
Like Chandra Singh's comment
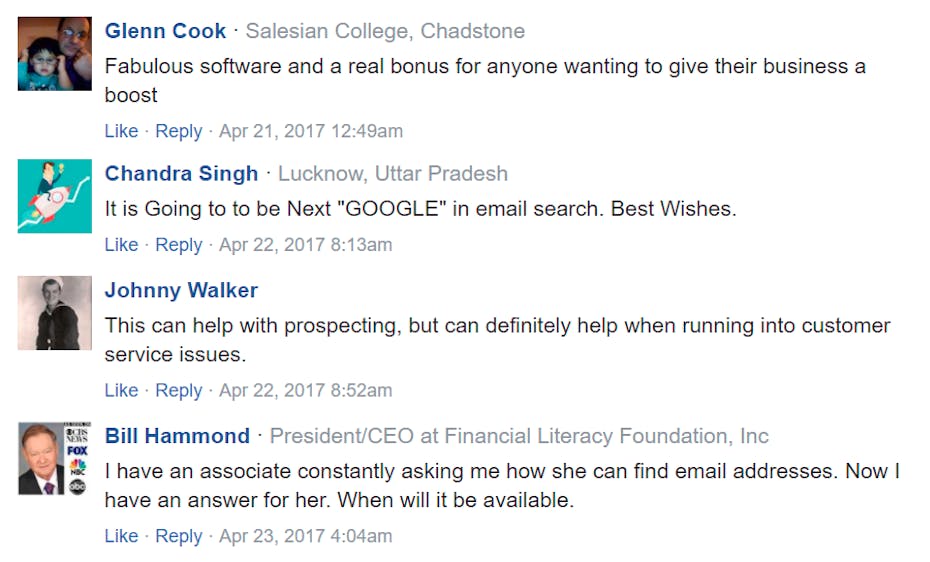point(121,244)
